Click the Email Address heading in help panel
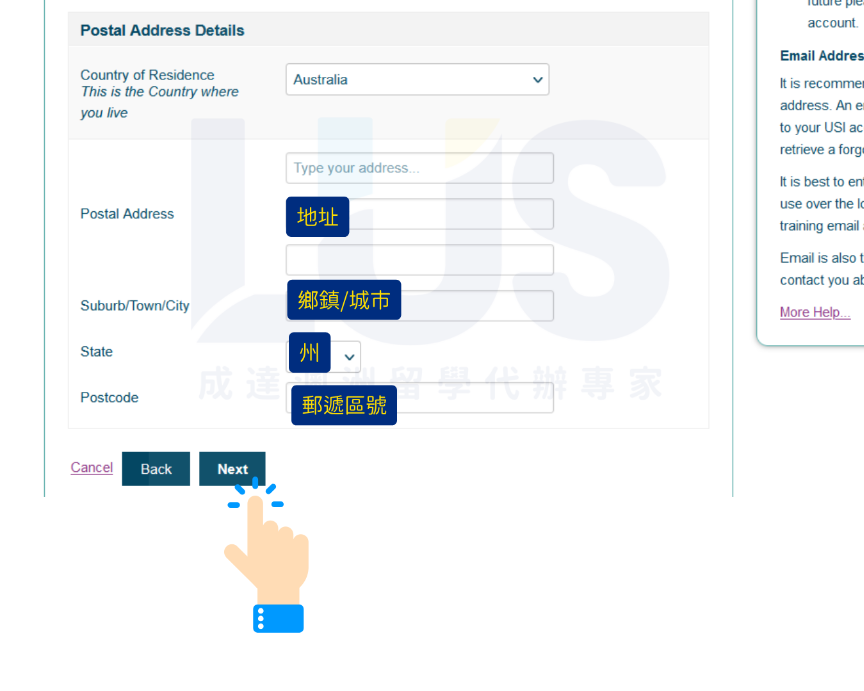The width and height of the screenshot is (864, 691). tap(821, 56)
